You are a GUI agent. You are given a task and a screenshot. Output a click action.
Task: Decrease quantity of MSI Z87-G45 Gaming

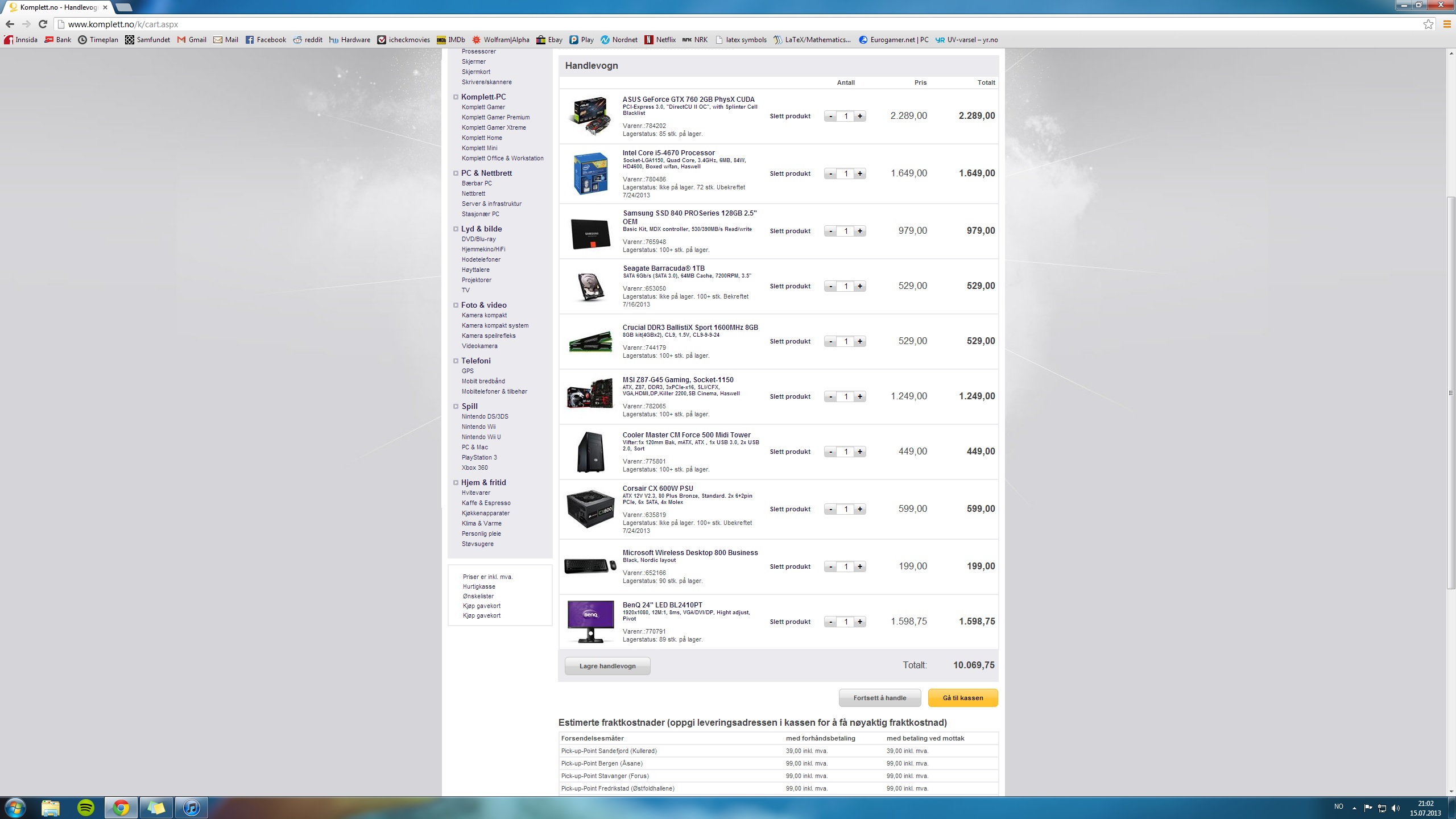pos(830,396)
